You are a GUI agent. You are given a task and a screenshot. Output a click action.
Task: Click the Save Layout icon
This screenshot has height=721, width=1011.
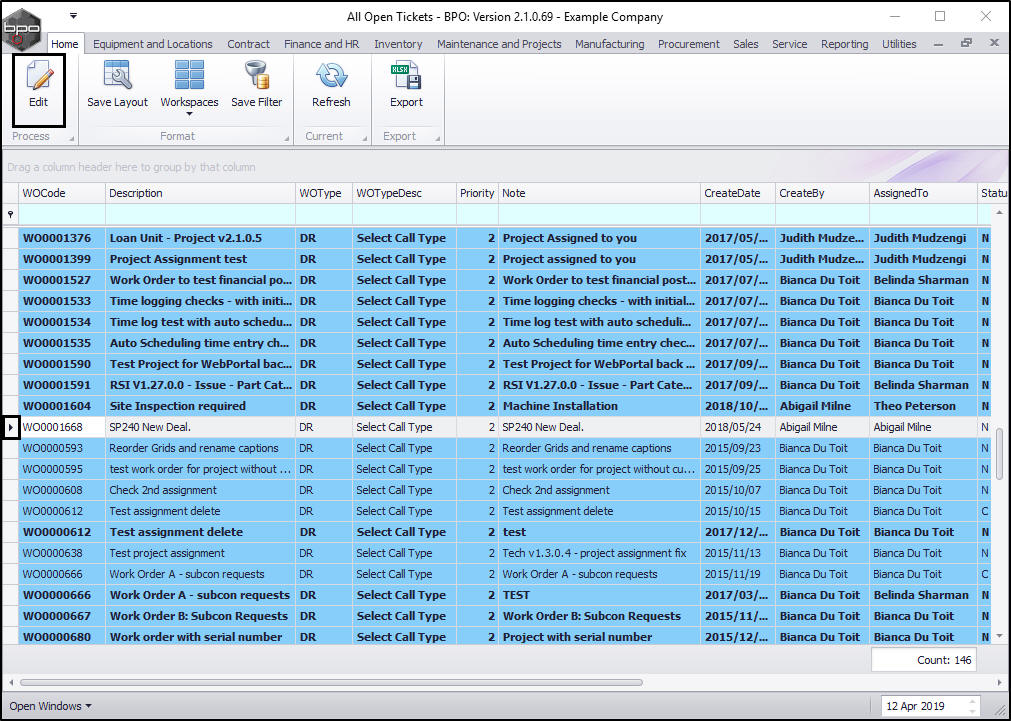pyautogui.click(x=117, y=78)
